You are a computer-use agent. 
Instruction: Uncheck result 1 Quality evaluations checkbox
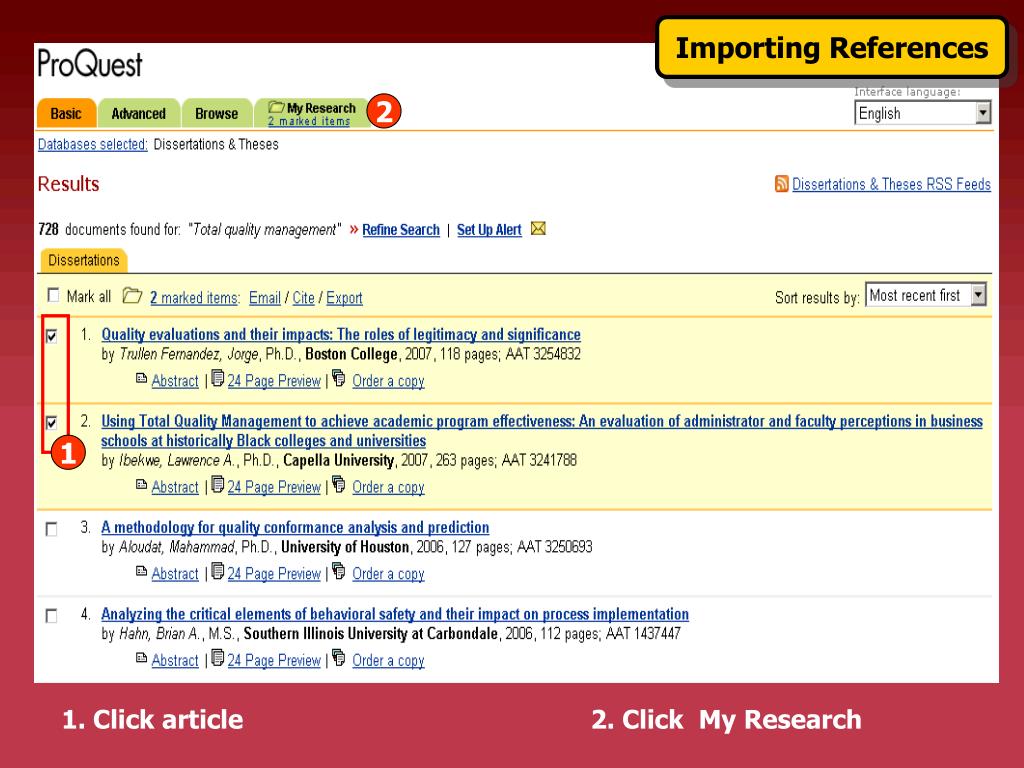point(52,336)
